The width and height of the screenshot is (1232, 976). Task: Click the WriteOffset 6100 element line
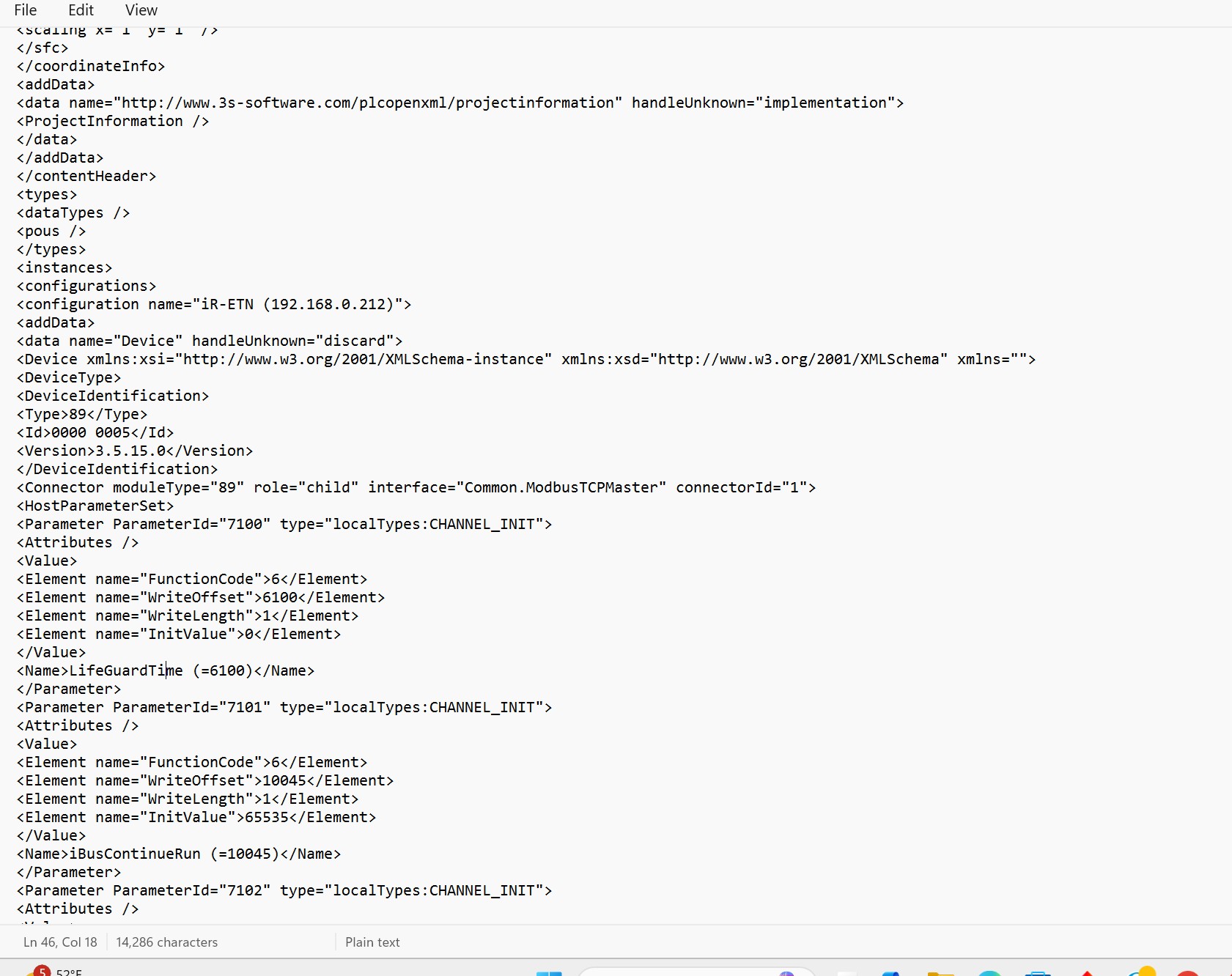(201, 597)
